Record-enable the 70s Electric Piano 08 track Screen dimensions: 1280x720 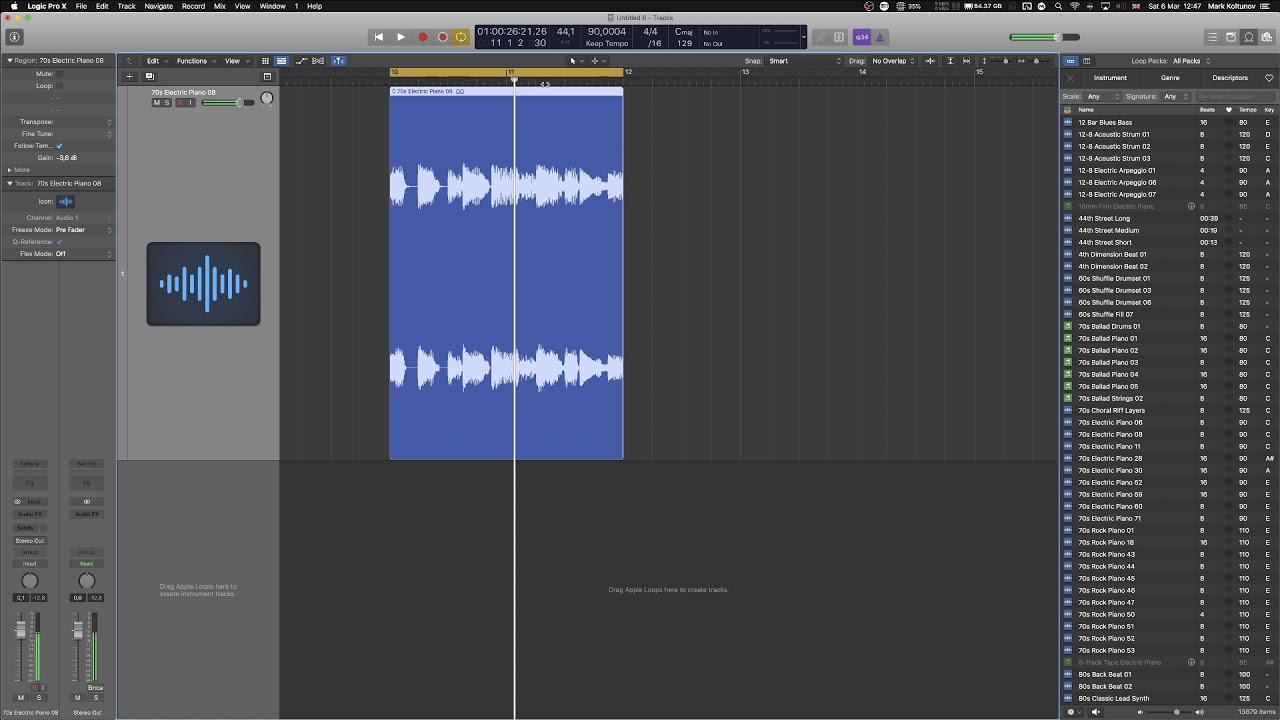pos(180,103)
